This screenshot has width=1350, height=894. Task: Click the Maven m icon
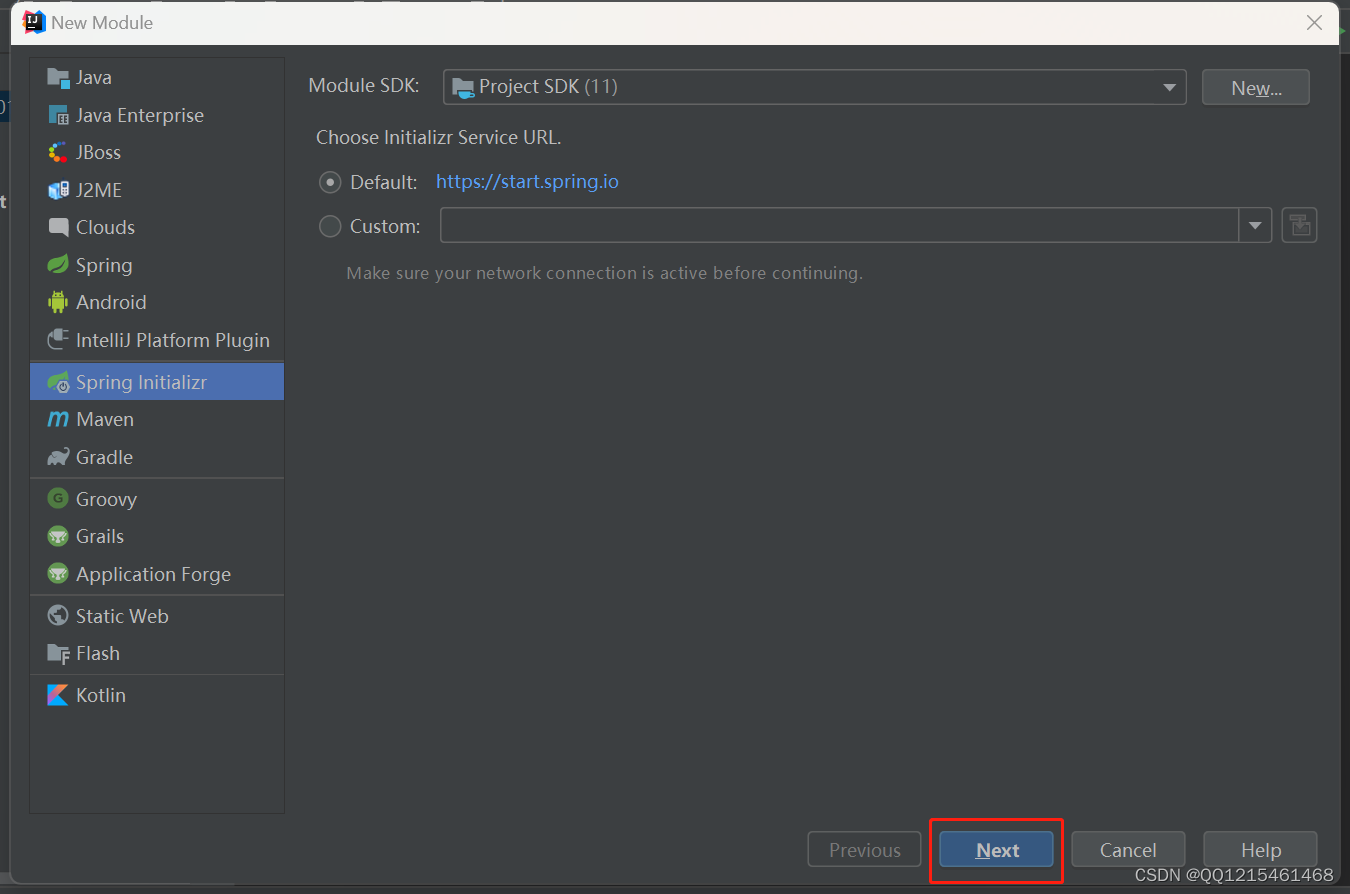pyautogui.click(x=58, y=420)
